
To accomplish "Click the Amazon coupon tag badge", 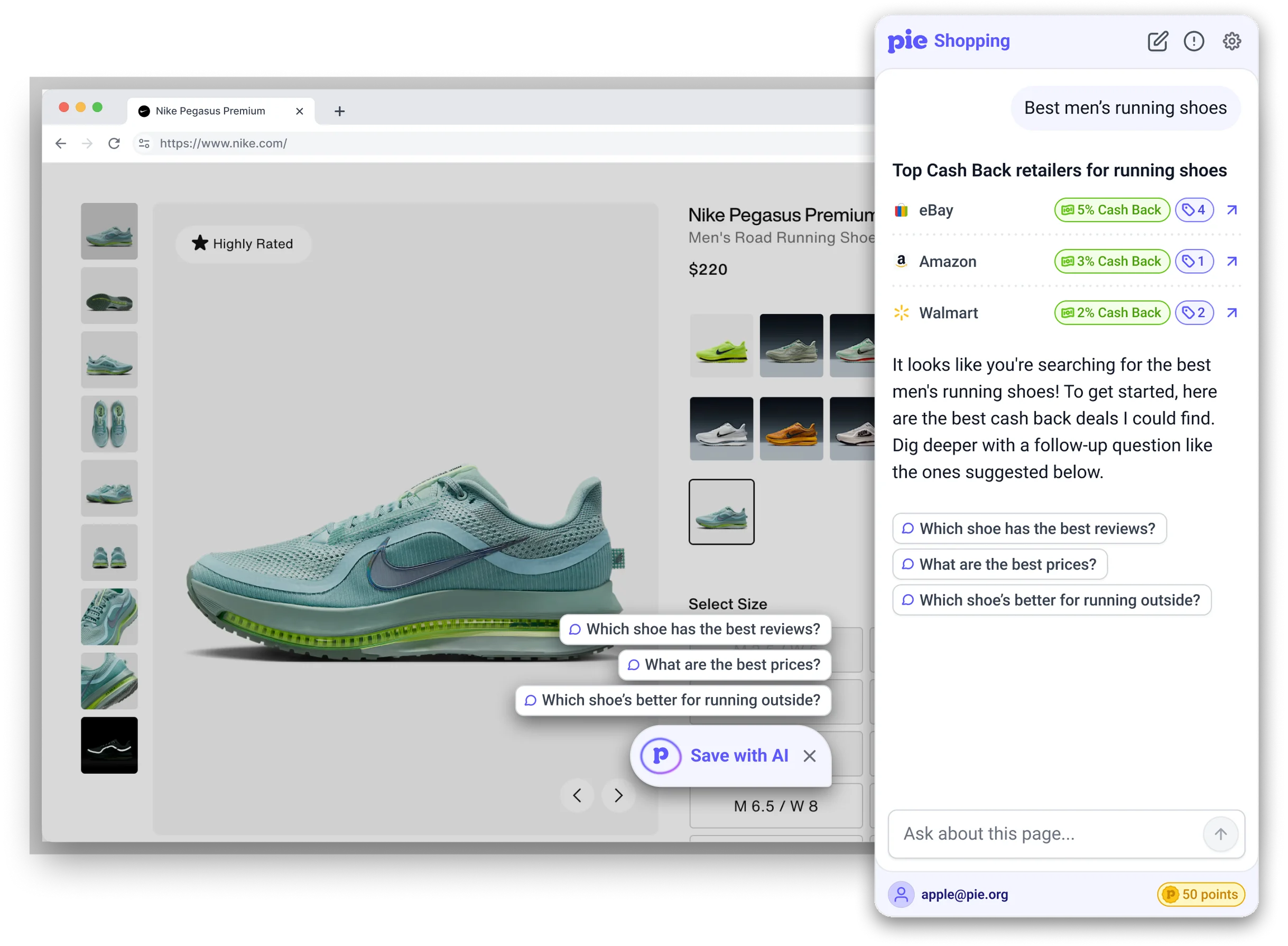I will click(1193, 262).
